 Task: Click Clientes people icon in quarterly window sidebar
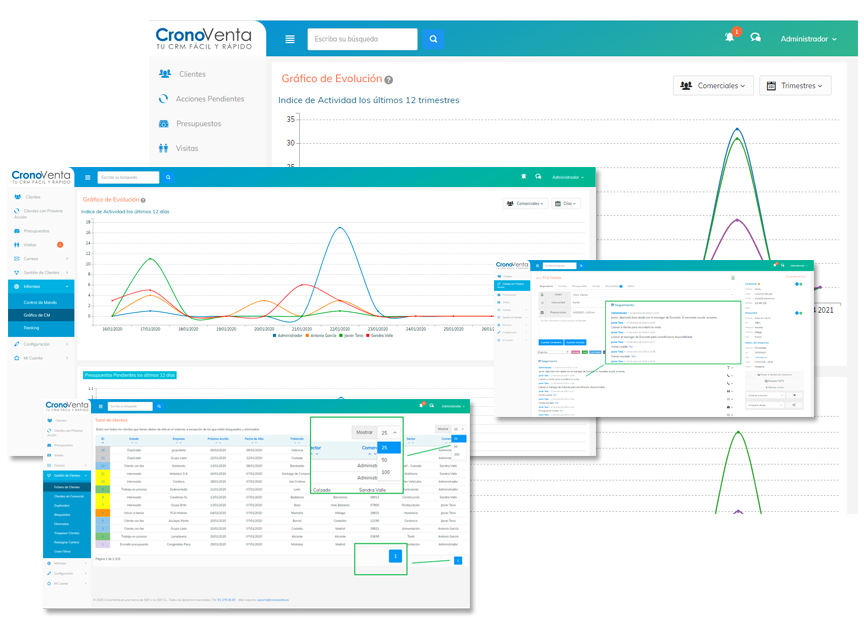coord(164,73)
